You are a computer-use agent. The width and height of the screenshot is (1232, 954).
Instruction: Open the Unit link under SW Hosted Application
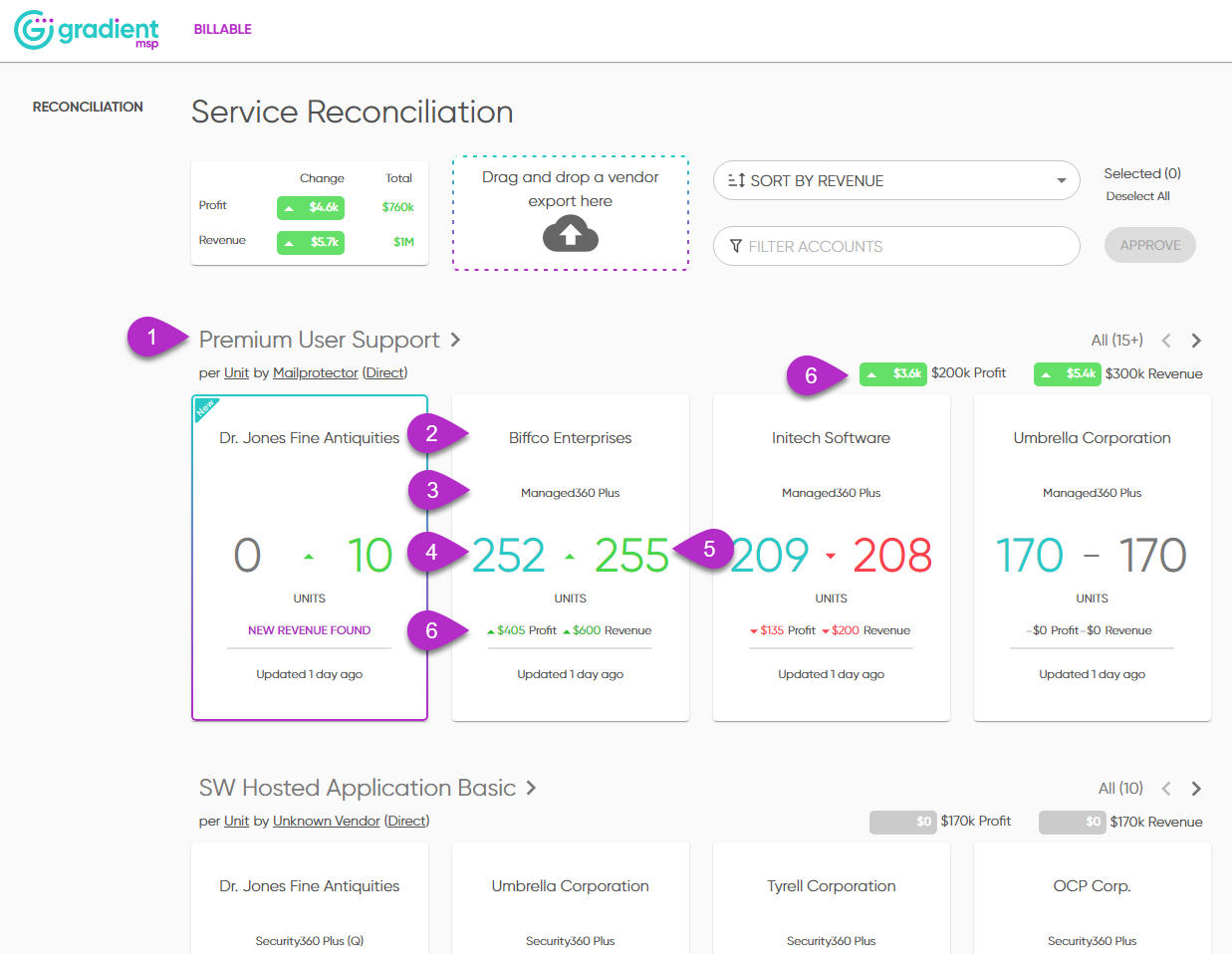pos(236,821)
